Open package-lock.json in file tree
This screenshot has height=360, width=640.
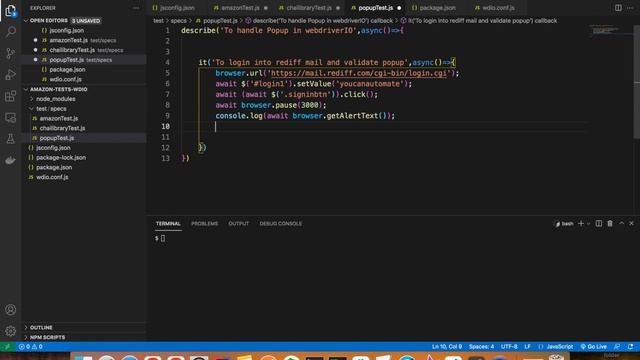click(61, 158)
